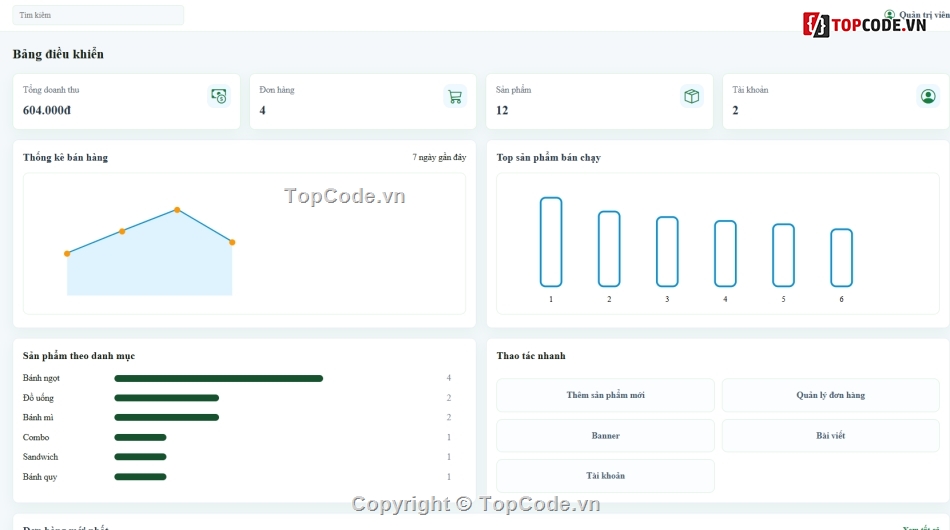Select bar 6 in top products chart
The width and height of the screenshot is (950, 530).
842,257
